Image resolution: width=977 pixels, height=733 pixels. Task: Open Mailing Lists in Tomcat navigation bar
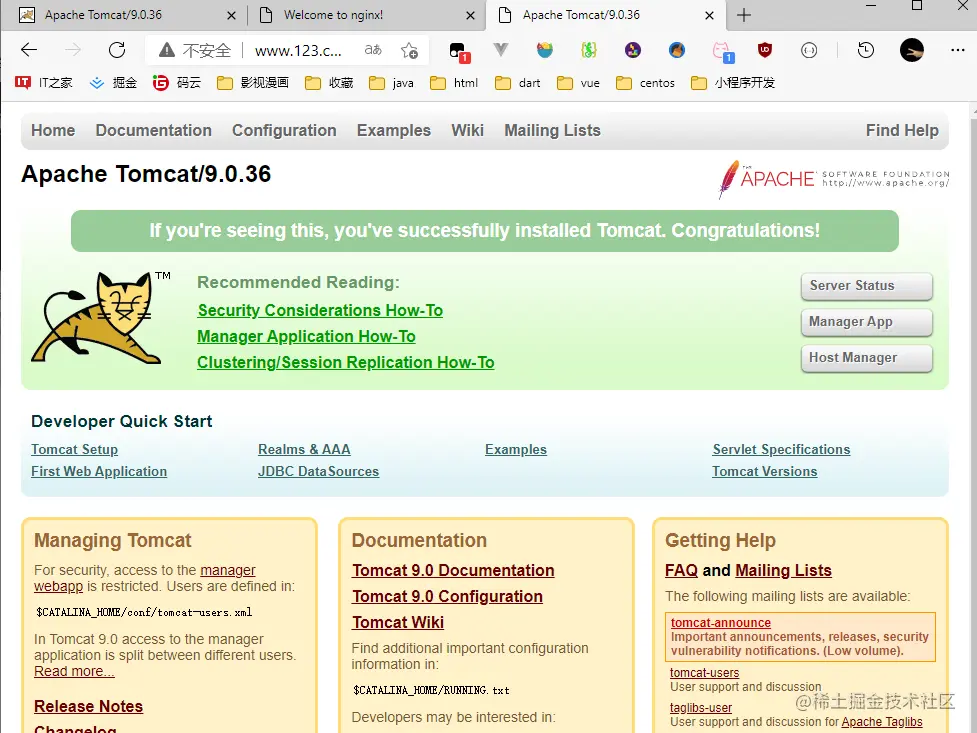pyautogui.click(x=552, y=130)
